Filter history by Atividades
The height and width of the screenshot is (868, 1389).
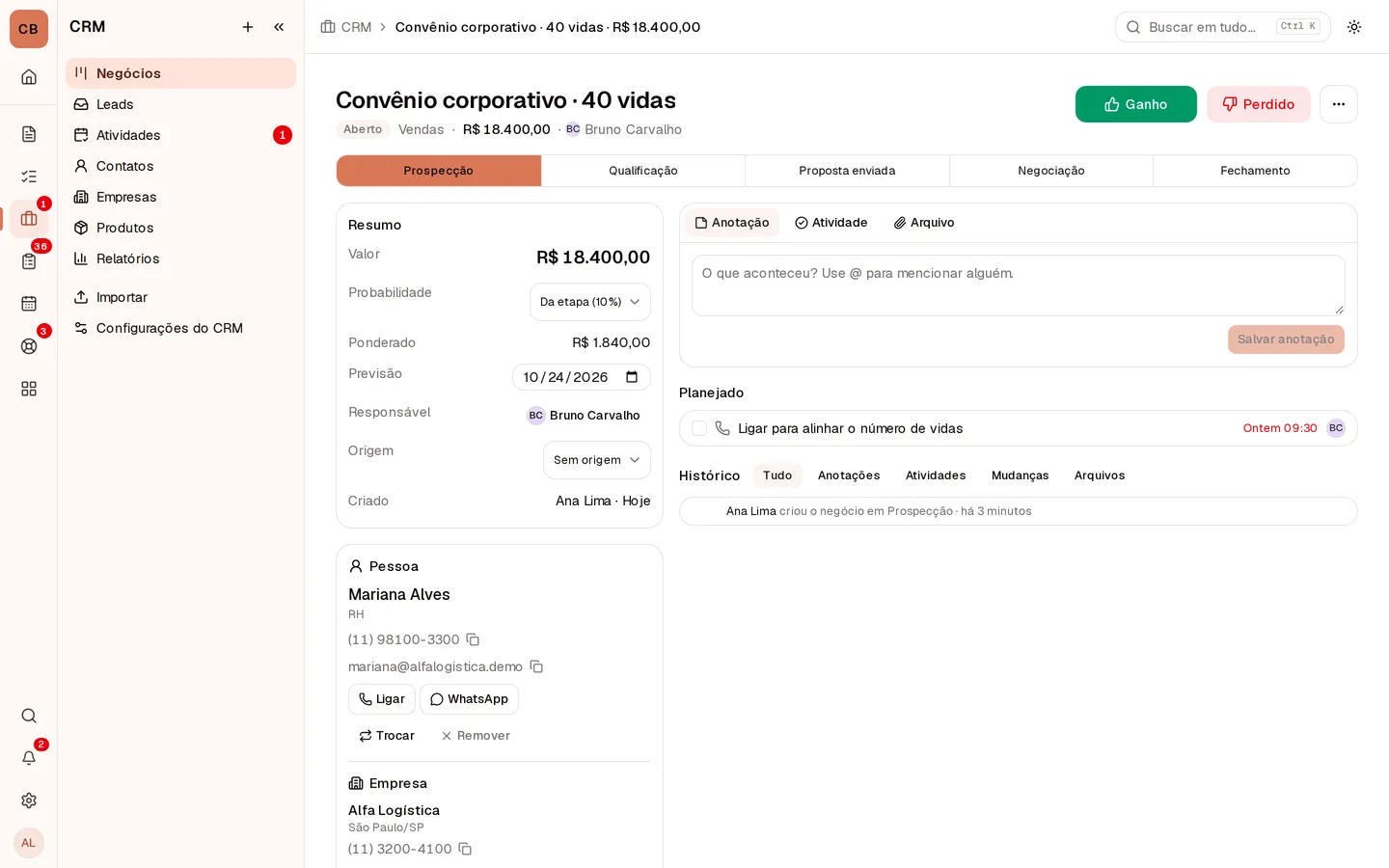(936, 475)
